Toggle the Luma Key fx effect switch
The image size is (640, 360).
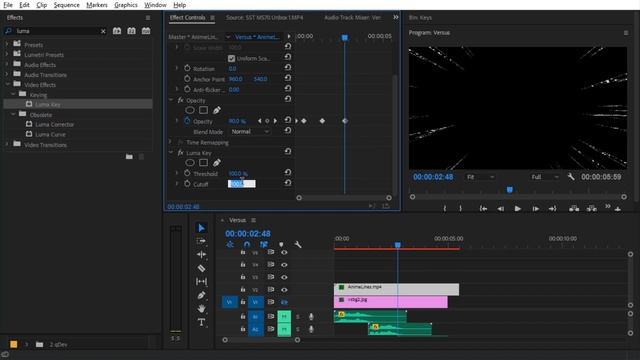(x=180, y=153)
